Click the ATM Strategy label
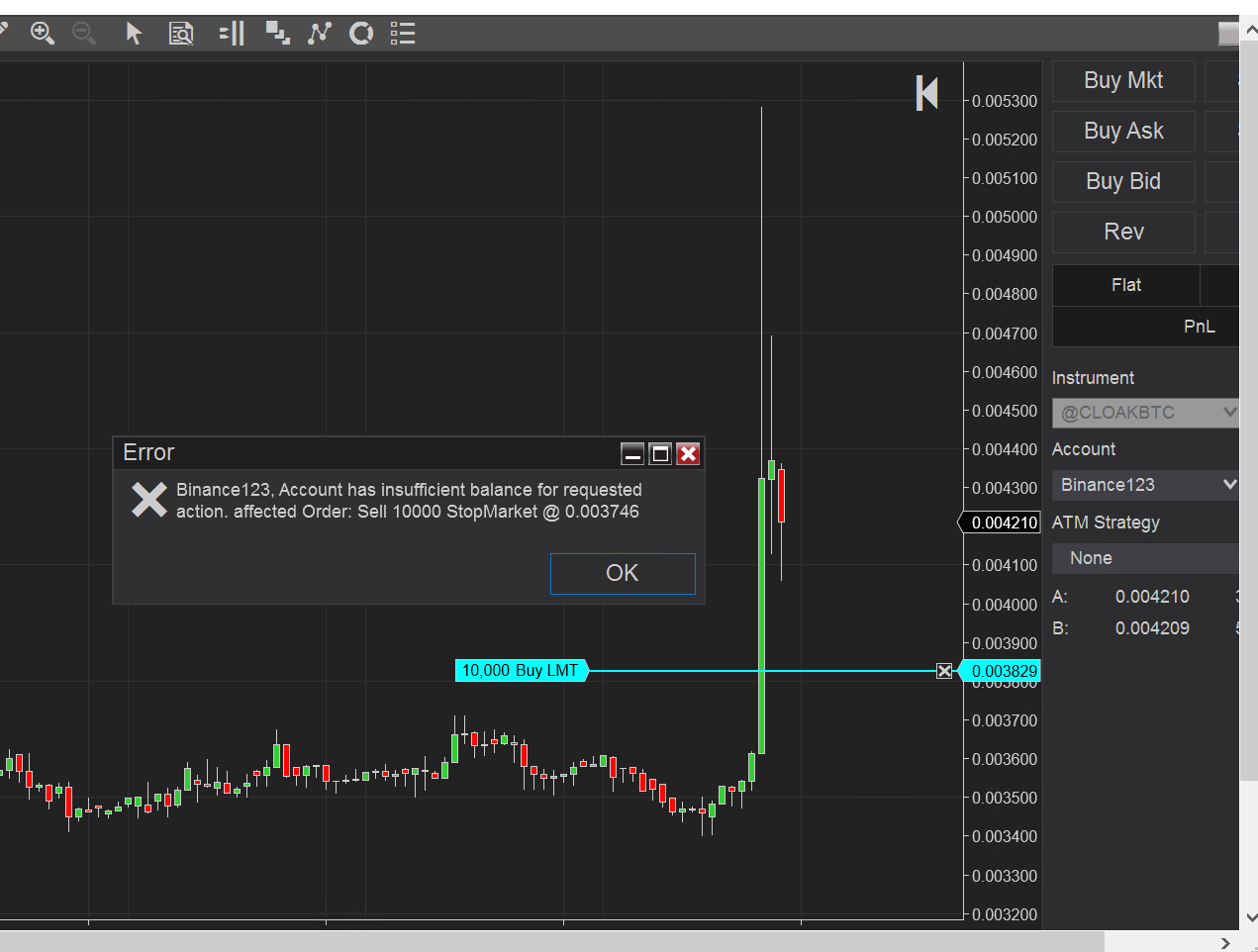1258x952 pixels. pos(1106,523)
